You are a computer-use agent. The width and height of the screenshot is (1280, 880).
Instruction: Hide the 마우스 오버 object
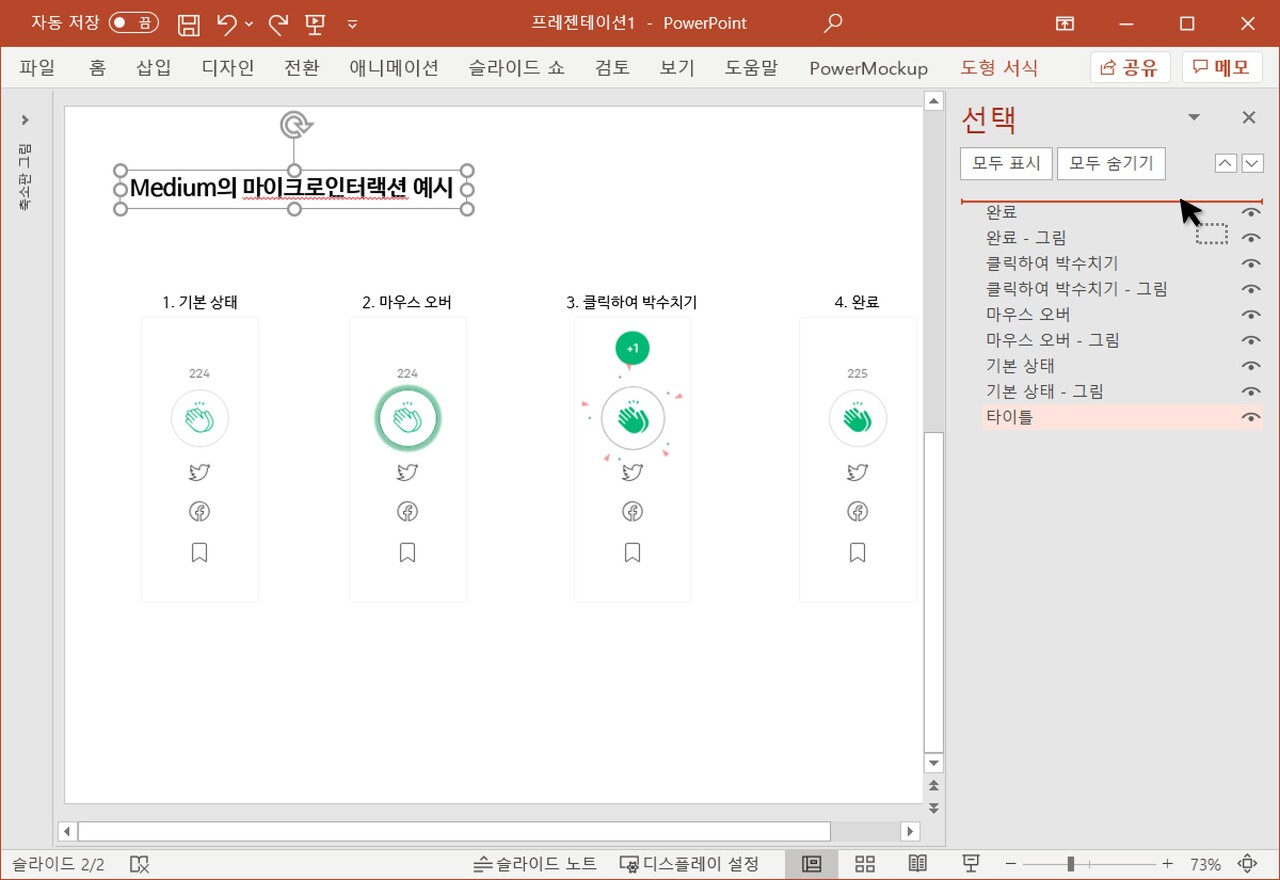click(x=1250, y=315)
